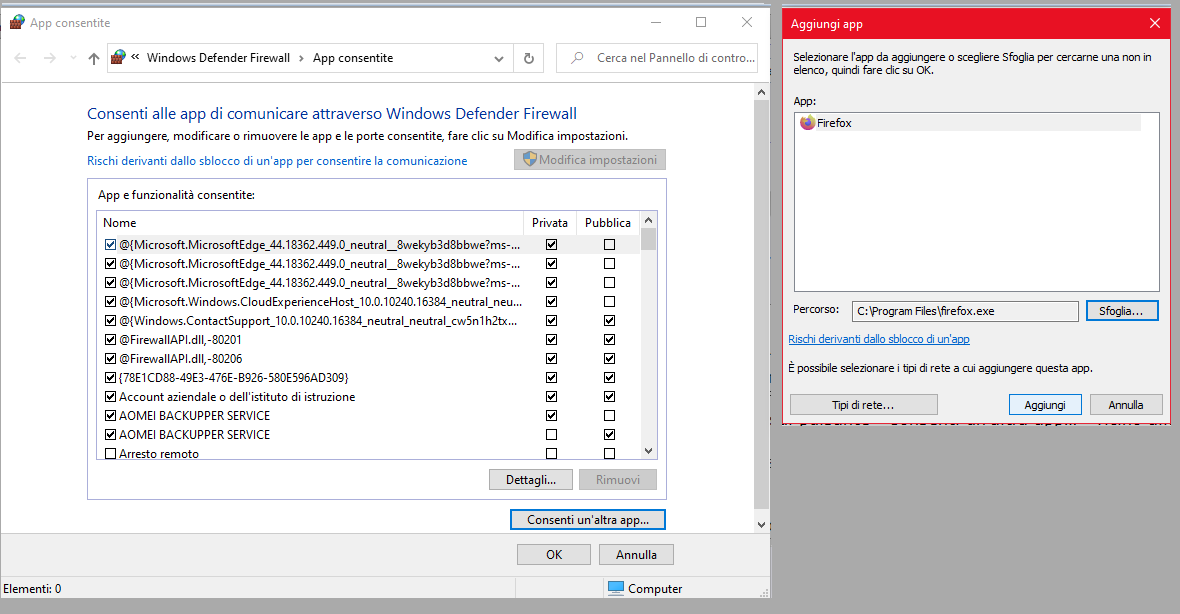This screenshot has height=614, width=1180.
Task: Expand the address bar history dropdown
Action: [498, 58]
